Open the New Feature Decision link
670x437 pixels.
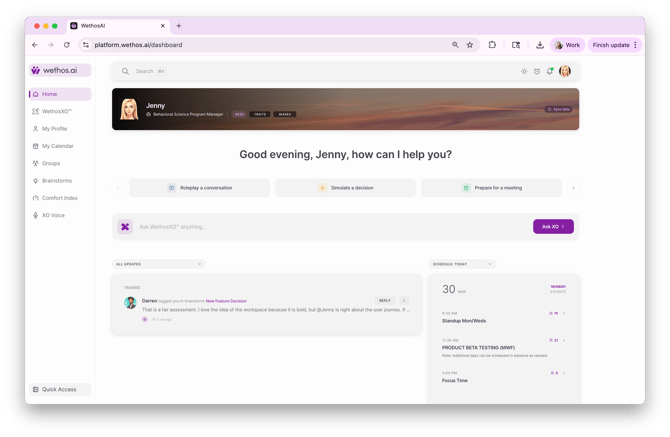[226, 301]
